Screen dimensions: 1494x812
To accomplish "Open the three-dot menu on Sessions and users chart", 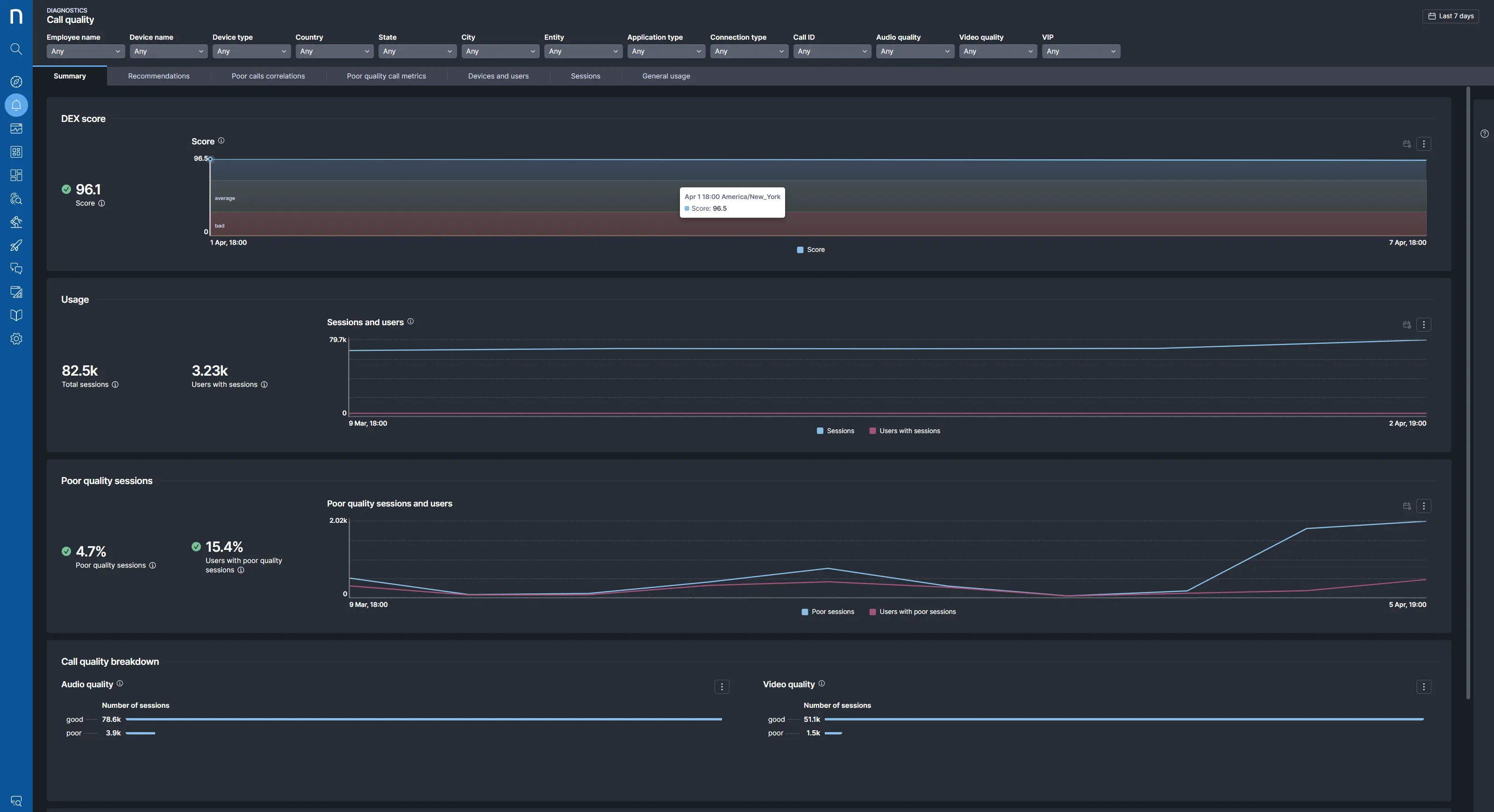I will click(1423, 325).
